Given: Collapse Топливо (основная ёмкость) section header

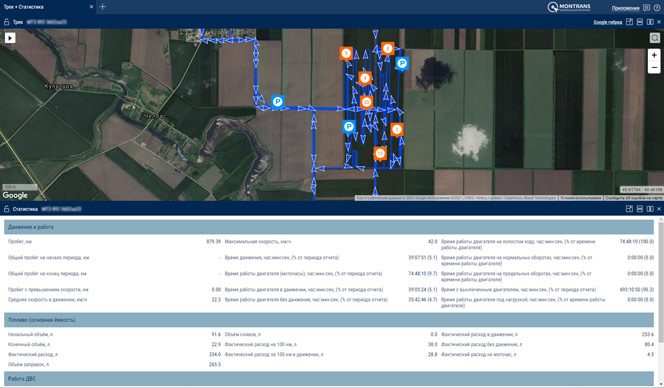Looking at the screenshot, I should (x=329, y=320).
